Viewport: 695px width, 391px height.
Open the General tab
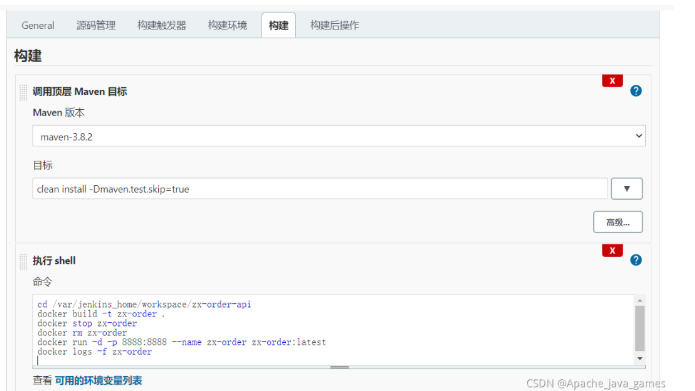tap(38, 25)
